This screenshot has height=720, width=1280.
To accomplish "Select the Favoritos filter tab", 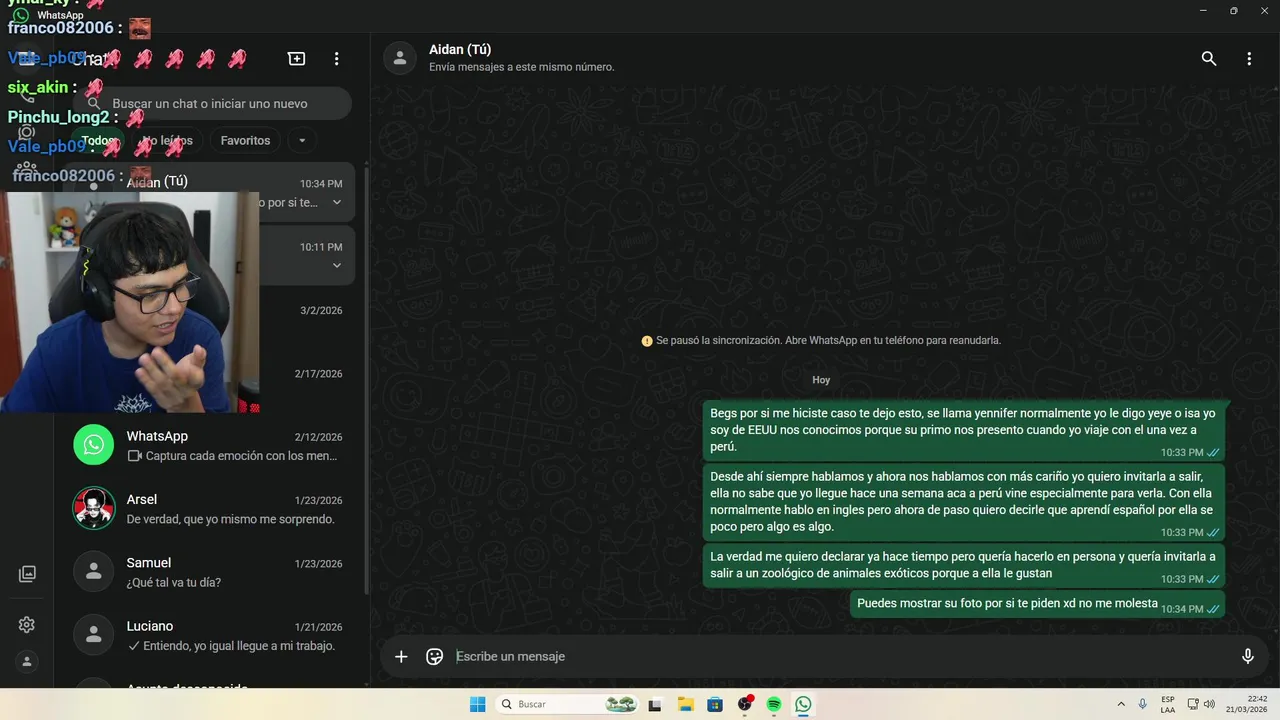I will (x=245, y=141).
